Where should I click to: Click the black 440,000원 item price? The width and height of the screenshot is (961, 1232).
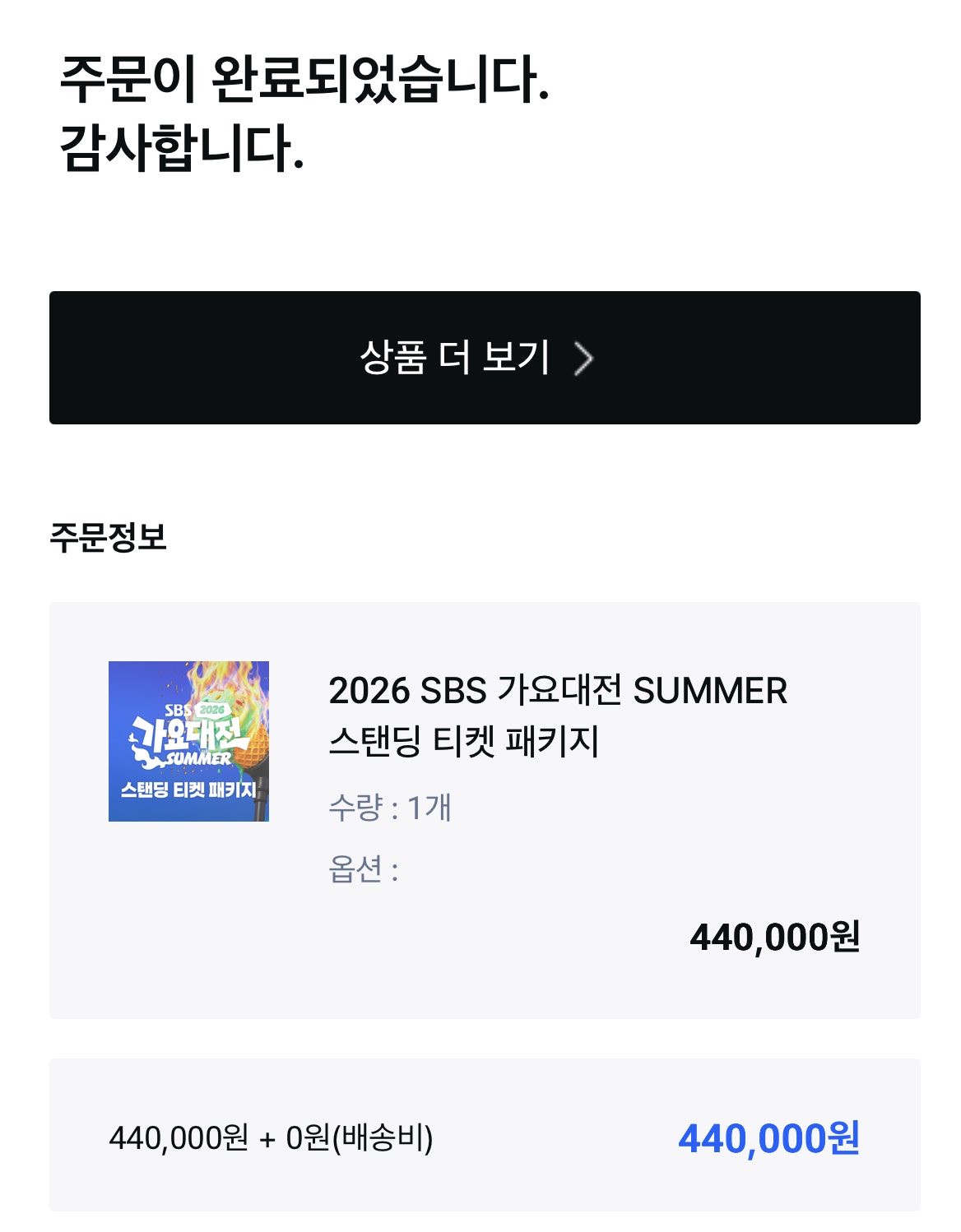pos(775,937)
